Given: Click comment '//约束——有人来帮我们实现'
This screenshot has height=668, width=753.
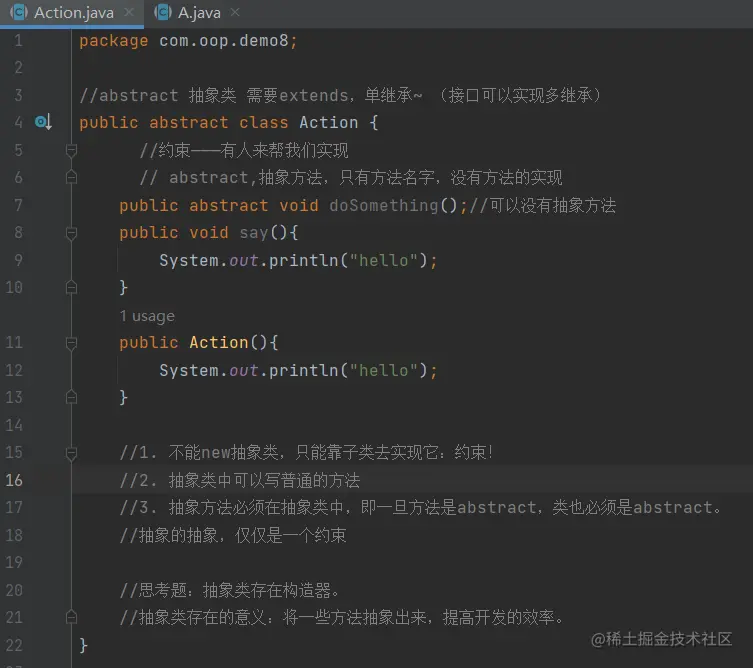Looking at the screenshot, I should pyautogui.click(x=244, y=150).
